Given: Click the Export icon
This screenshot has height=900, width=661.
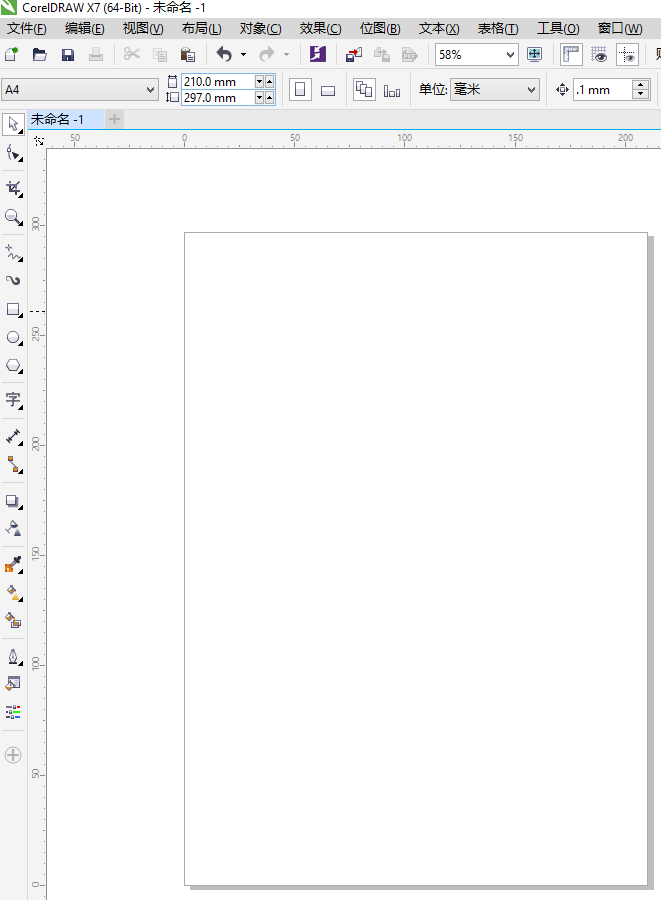Looking at the screenshot, I should pyautogui.click(x=382, y=55).
